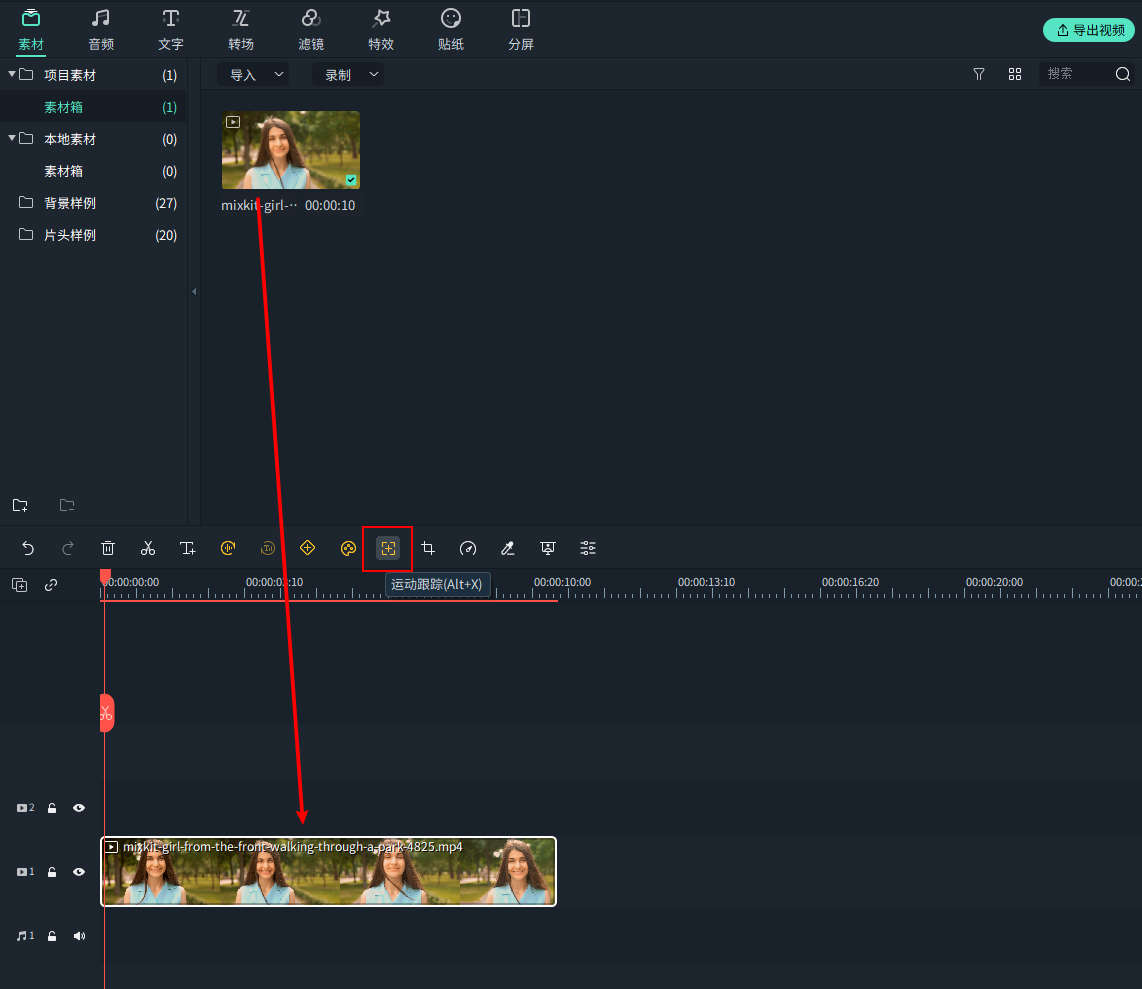Click the undo arrow icon
The height and width of the screenshot is (989, 1142).
(28, 548)
